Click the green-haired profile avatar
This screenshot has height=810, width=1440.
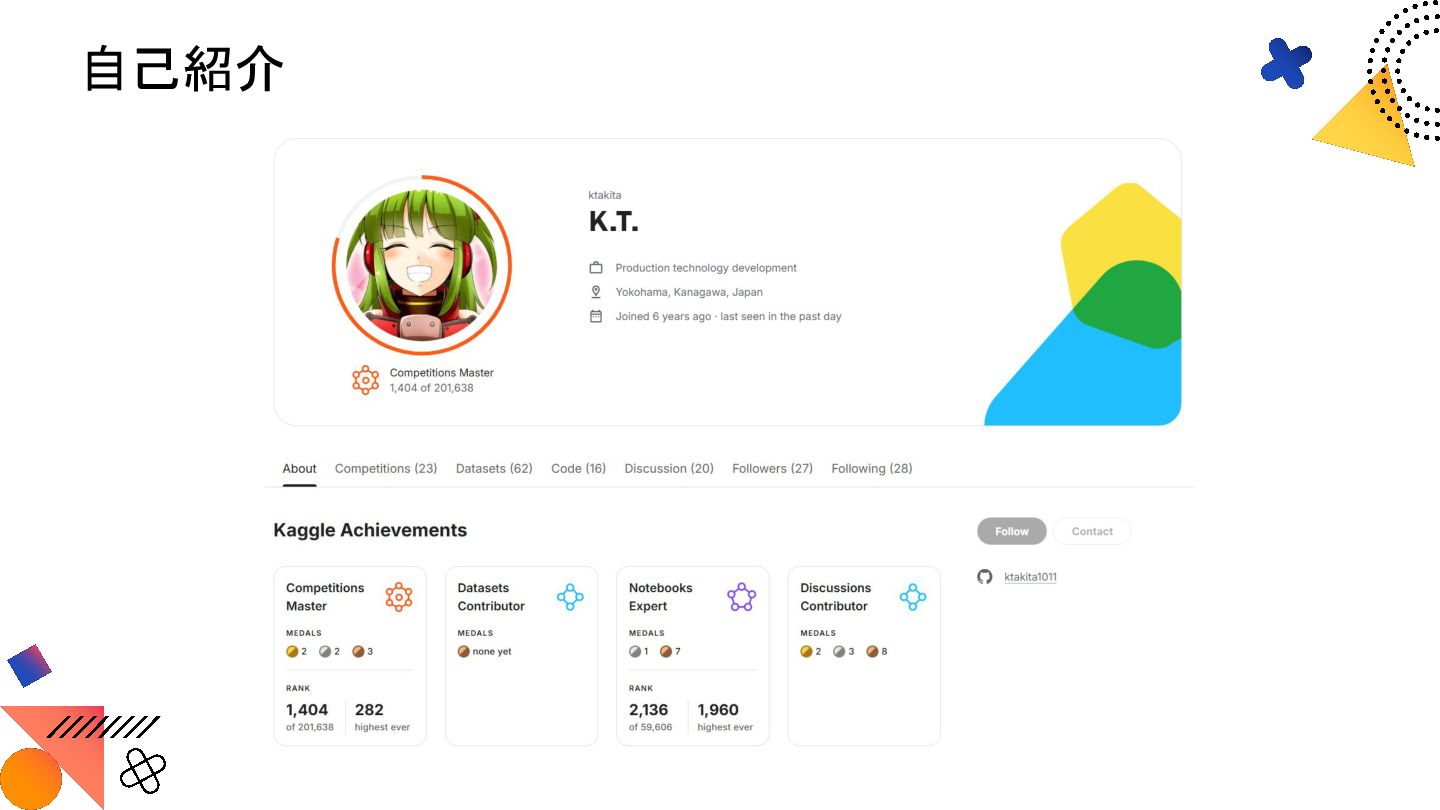421,265
